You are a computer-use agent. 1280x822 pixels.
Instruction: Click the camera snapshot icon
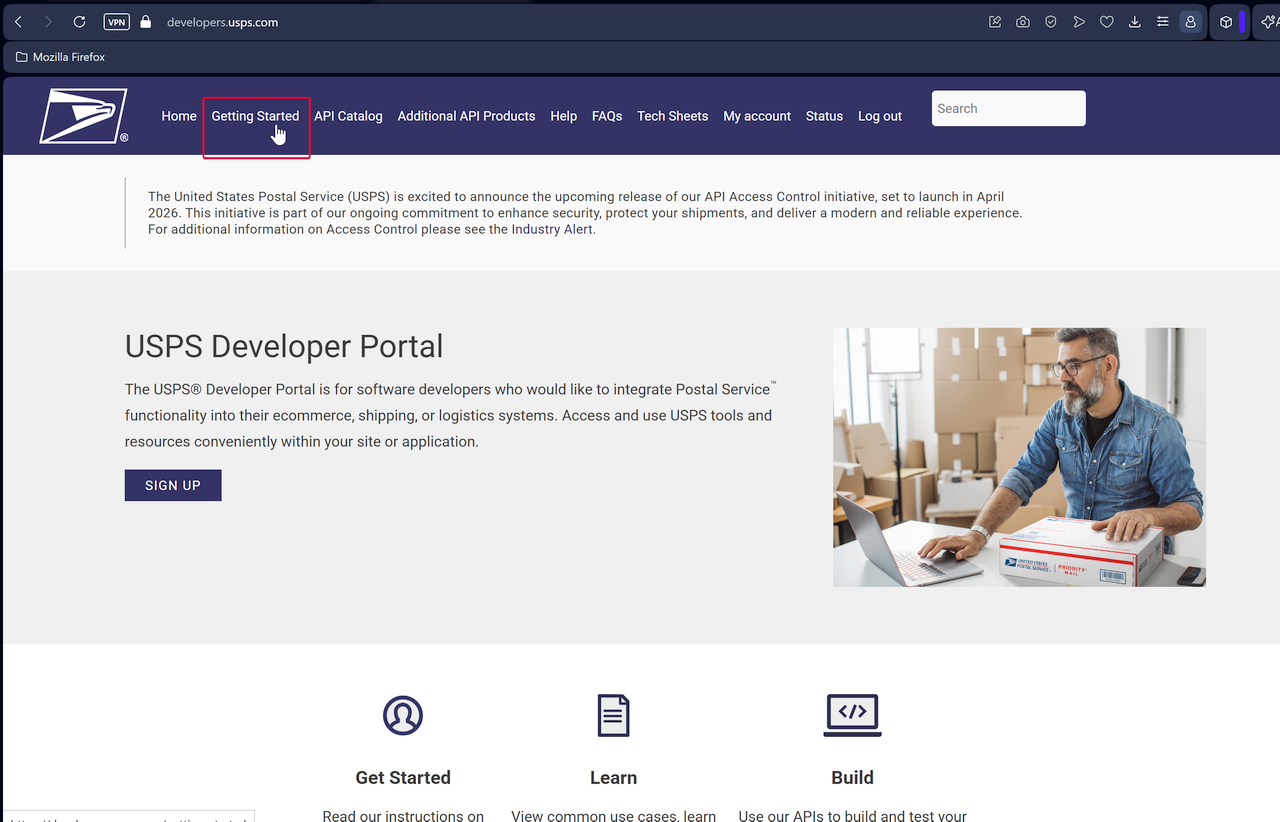point(1023,22)
